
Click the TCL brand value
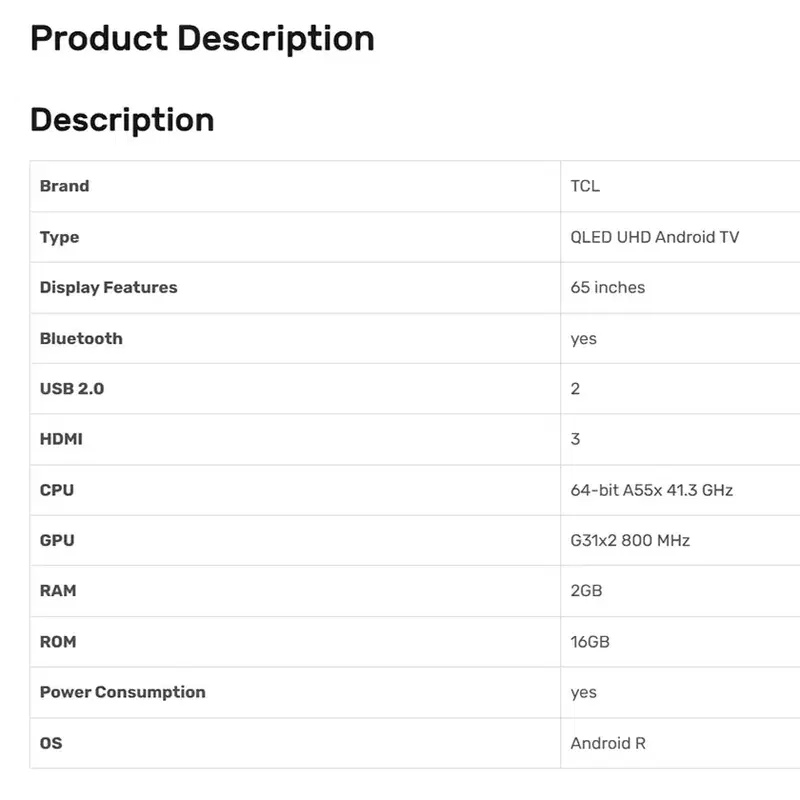point(585,186)
